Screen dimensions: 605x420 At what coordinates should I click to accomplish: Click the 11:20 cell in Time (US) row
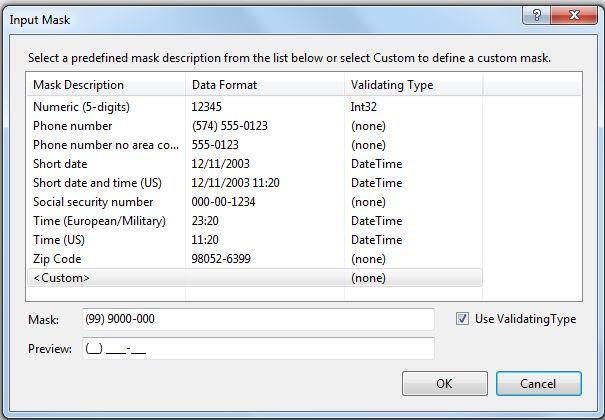click(205, 240)
